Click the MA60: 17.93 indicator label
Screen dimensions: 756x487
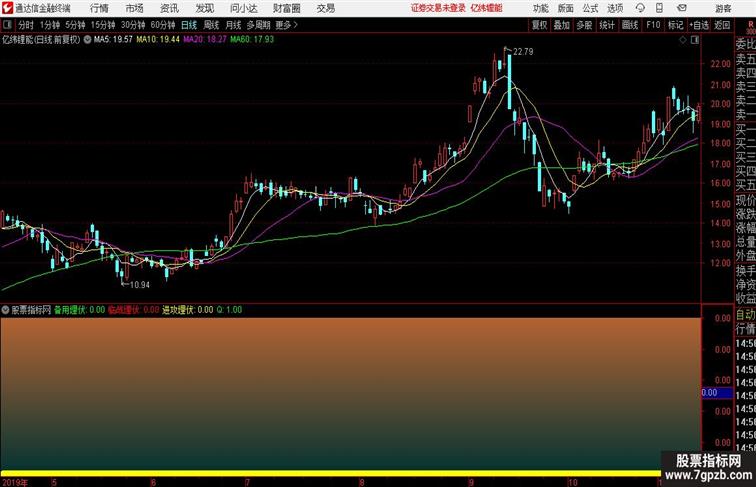click(x=252, y=40)
